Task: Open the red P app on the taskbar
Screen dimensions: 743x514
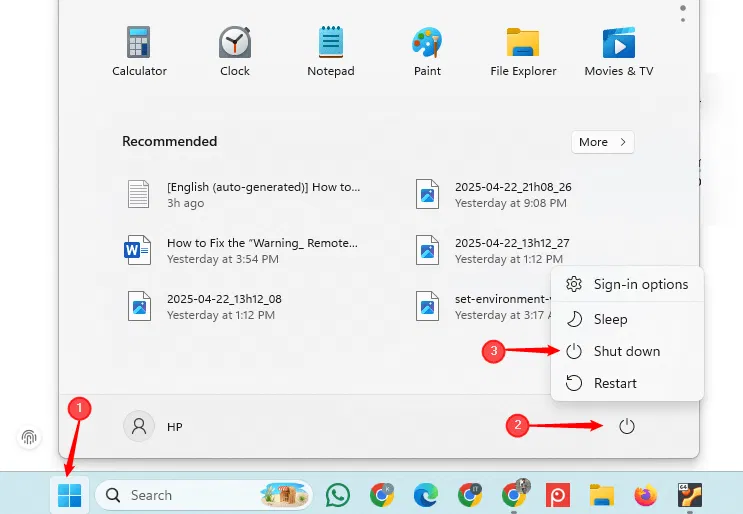Action: [558, 496]
